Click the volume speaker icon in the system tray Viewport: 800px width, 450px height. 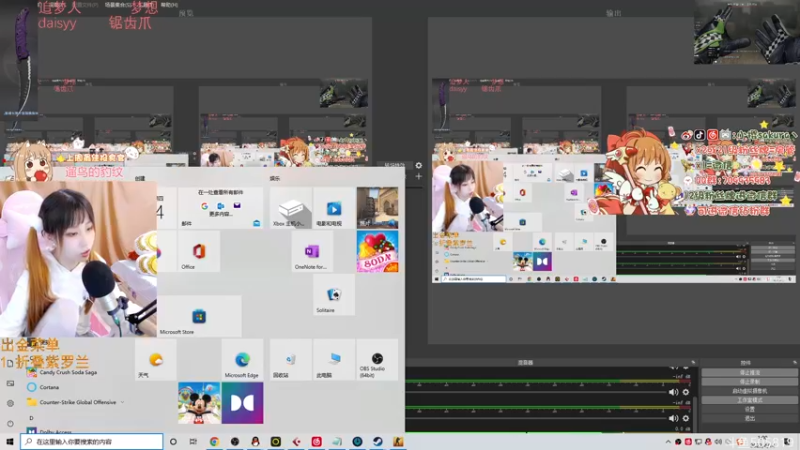tap(718, 442)
